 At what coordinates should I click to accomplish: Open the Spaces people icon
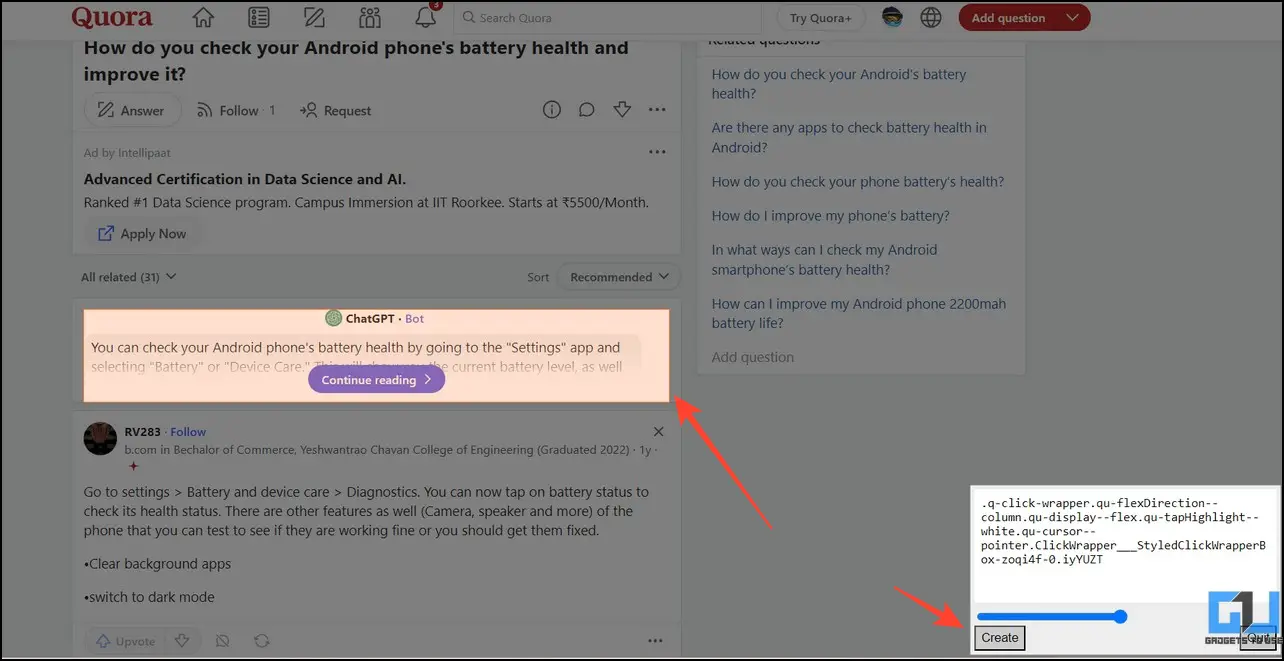coord(370,18)
